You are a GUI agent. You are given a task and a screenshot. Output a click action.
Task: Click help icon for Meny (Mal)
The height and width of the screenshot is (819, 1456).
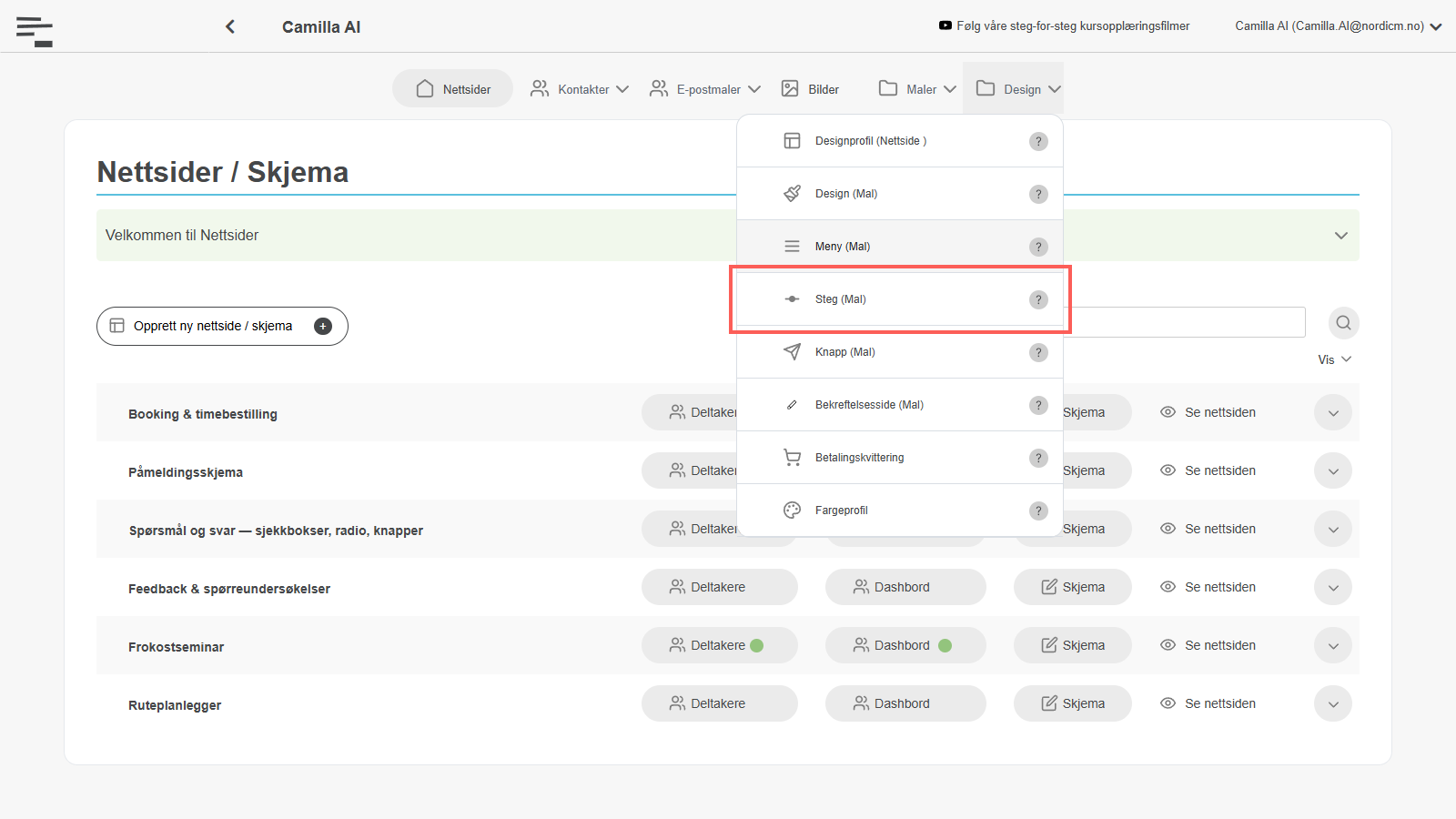coord(1038,247)
